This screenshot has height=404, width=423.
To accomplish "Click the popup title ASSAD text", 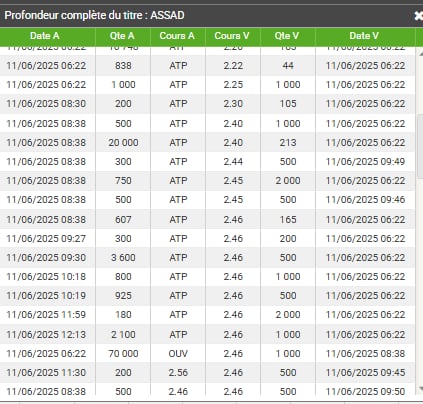I will (167, 15).
